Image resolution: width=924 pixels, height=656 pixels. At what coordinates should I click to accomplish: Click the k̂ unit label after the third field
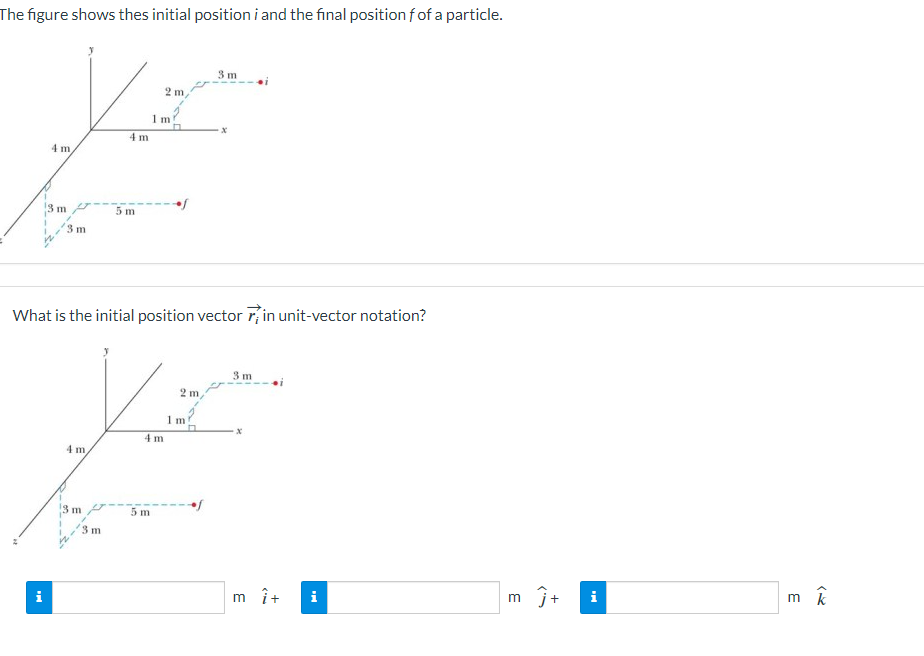[821, 596]
